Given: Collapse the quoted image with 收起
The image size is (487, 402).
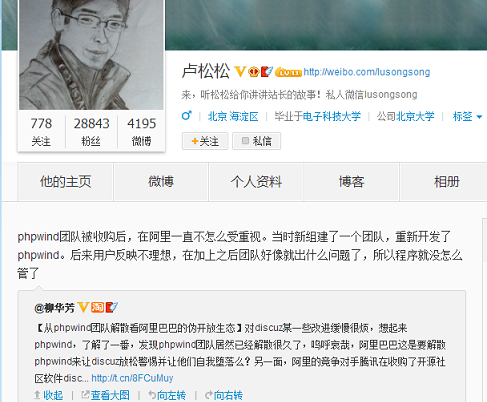Looking at the screenshot, I should [x=49, y=395].
